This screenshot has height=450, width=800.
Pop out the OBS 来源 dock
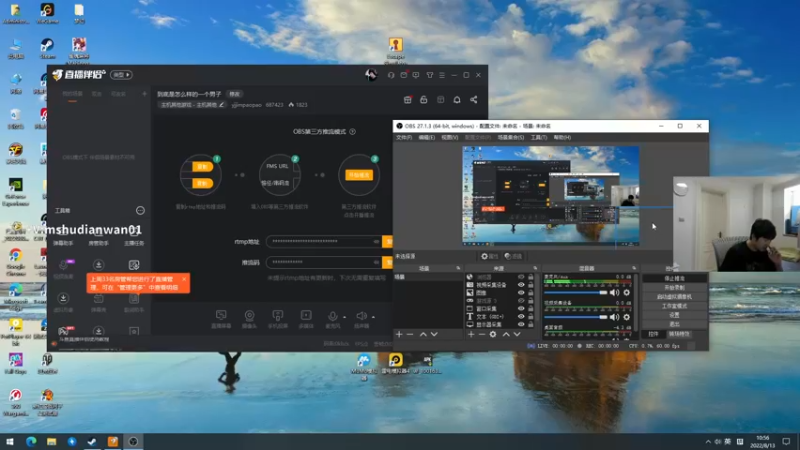pos(535,268)
